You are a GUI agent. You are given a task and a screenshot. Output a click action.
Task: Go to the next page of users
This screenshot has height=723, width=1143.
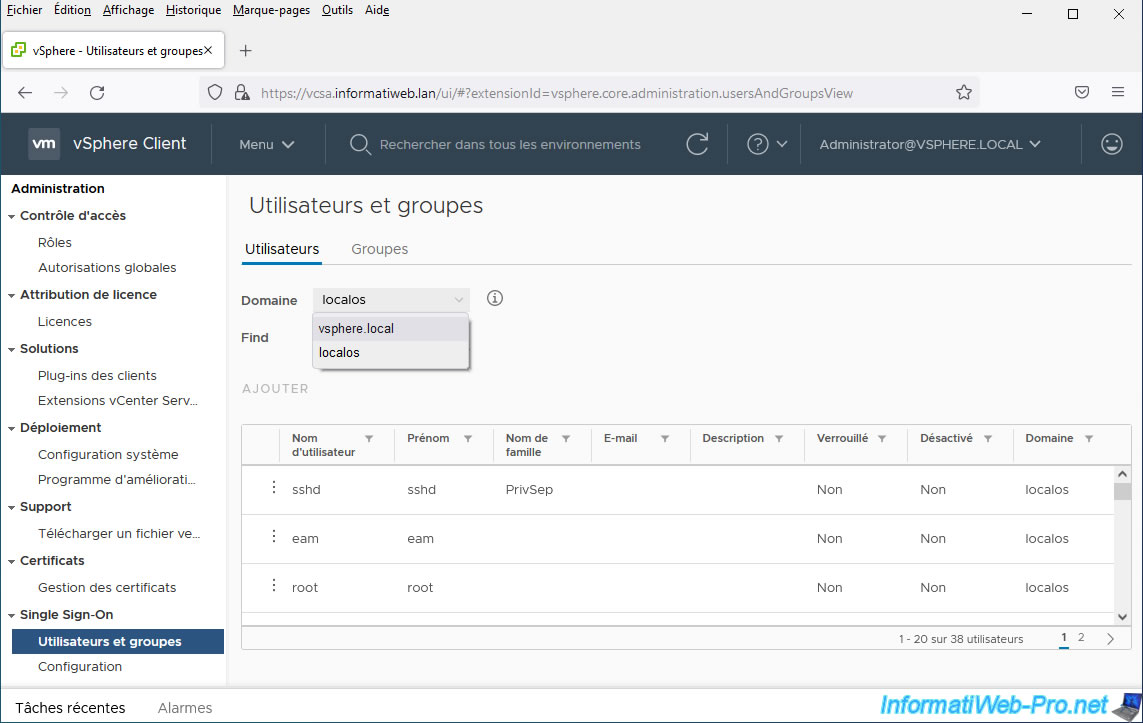coord(1110,638)
